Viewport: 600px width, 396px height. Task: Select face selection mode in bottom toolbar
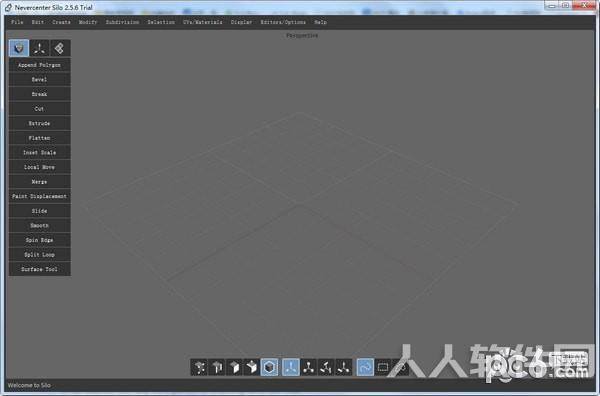tap(235, 367)
